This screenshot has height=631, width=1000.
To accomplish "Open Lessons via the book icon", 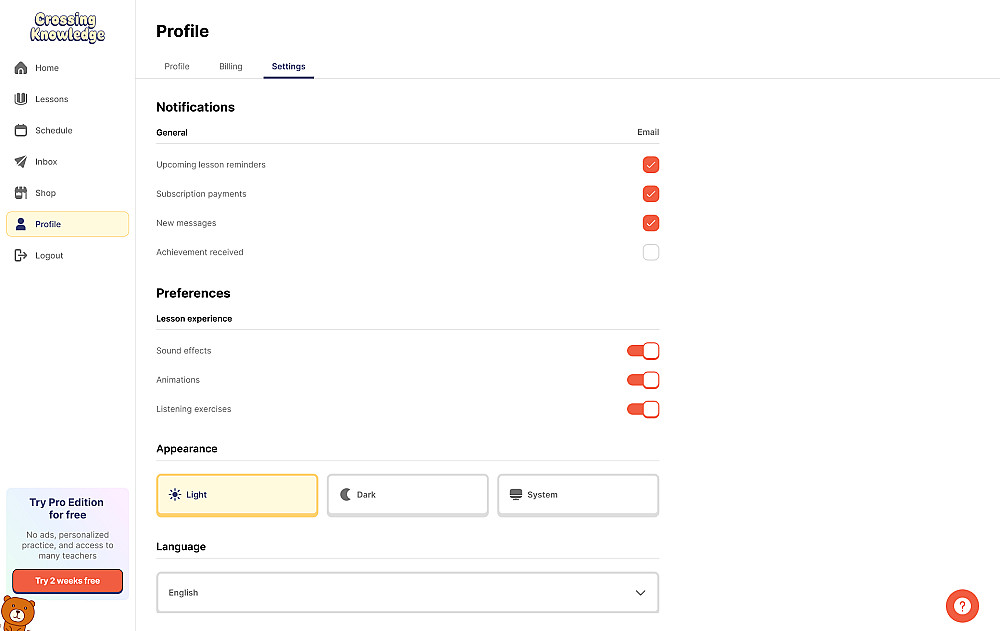I will pos(20,99).
